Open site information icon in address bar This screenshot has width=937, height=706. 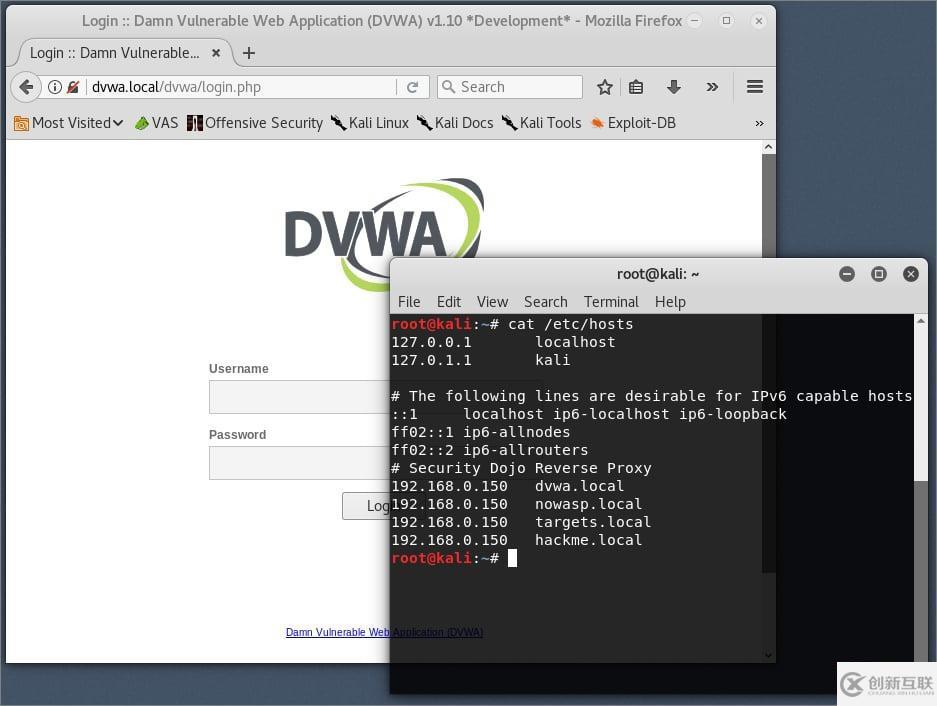[x=54, y=87]
